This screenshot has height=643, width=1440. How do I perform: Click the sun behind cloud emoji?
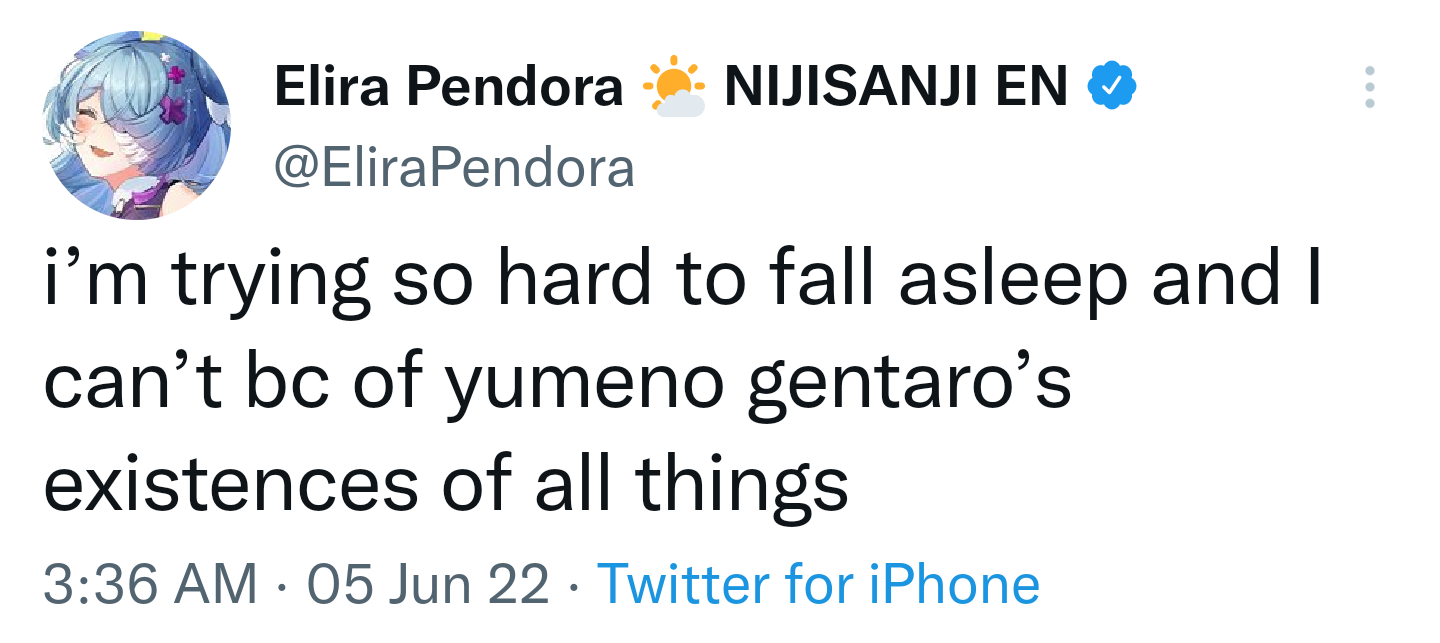(x=673, y=87)
